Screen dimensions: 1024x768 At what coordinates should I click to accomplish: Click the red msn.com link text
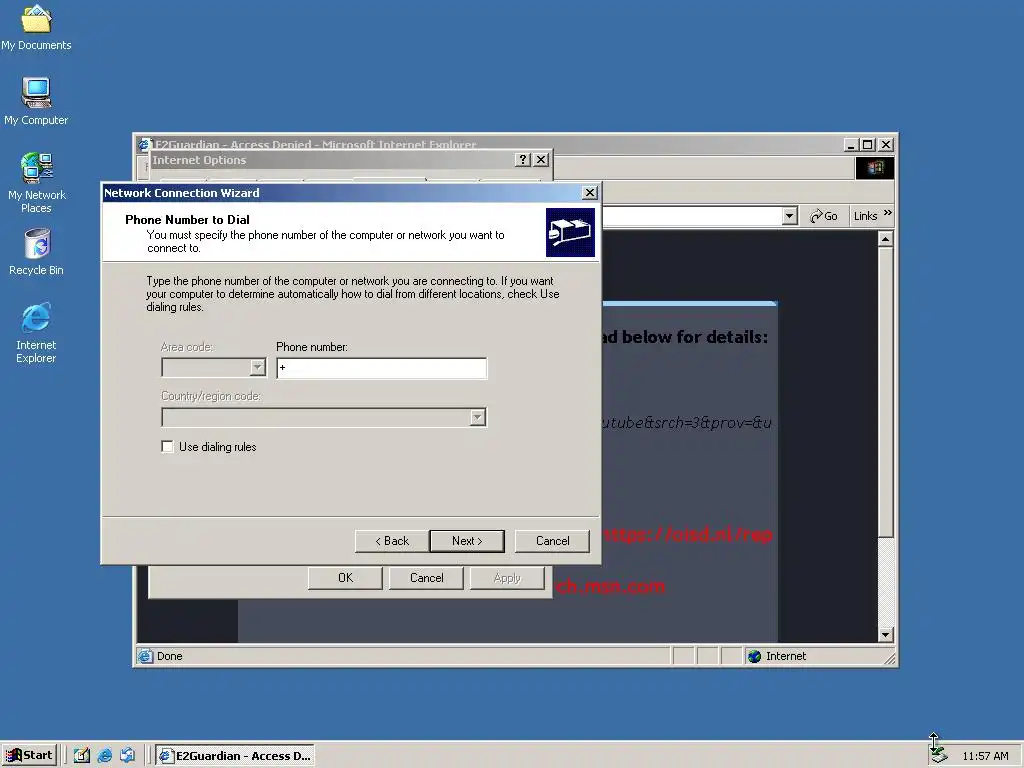pos(611,586)
